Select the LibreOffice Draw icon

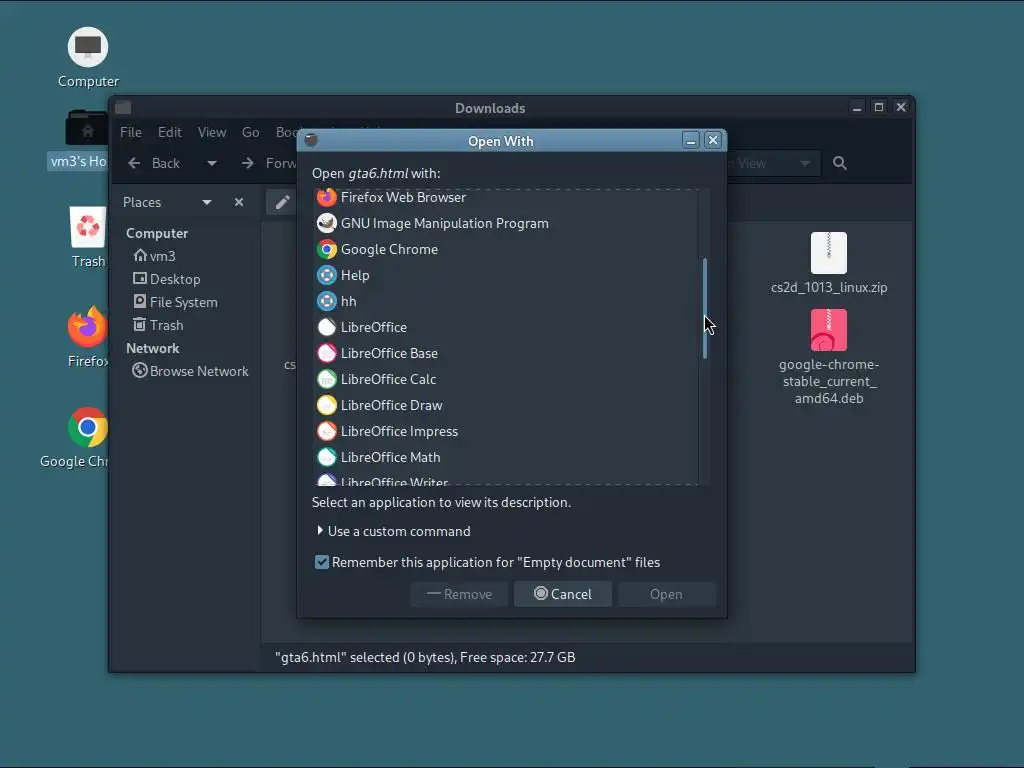(x=327, y=406)
